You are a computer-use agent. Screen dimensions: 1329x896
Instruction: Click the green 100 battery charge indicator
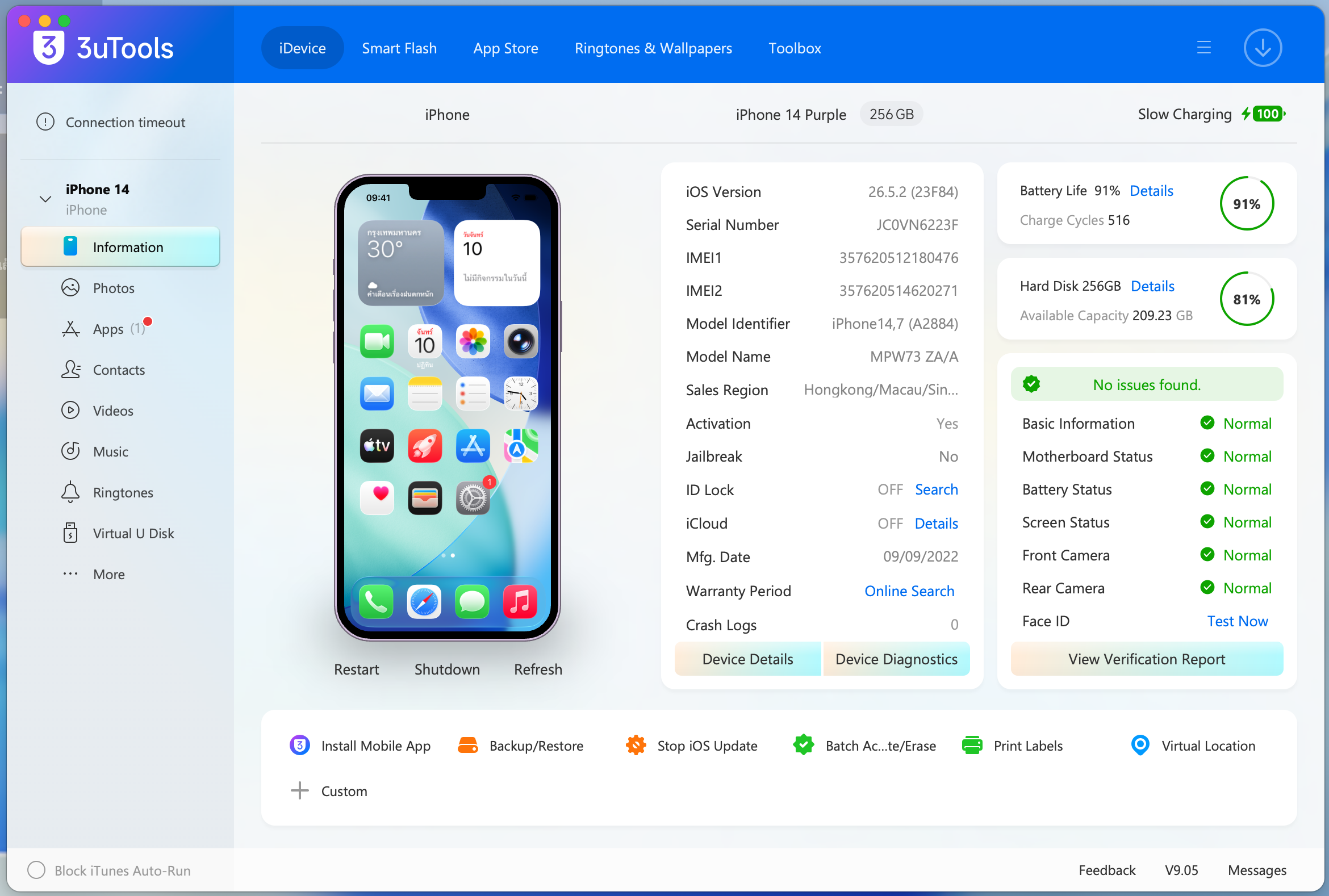pyautogui.click(x=1268, y=114)
